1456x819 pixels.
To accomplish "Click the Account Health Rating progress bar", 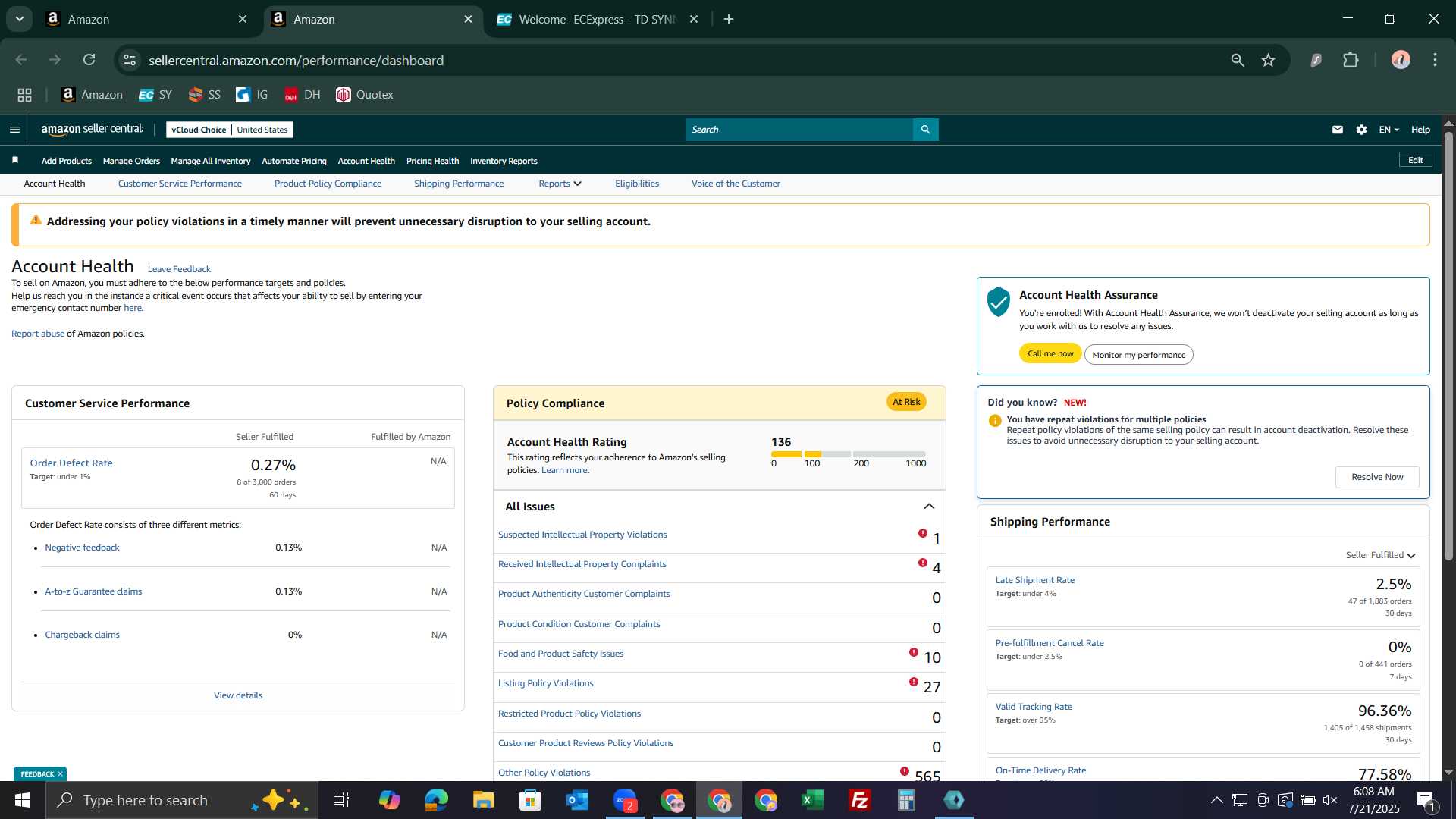I will [848, 453].
